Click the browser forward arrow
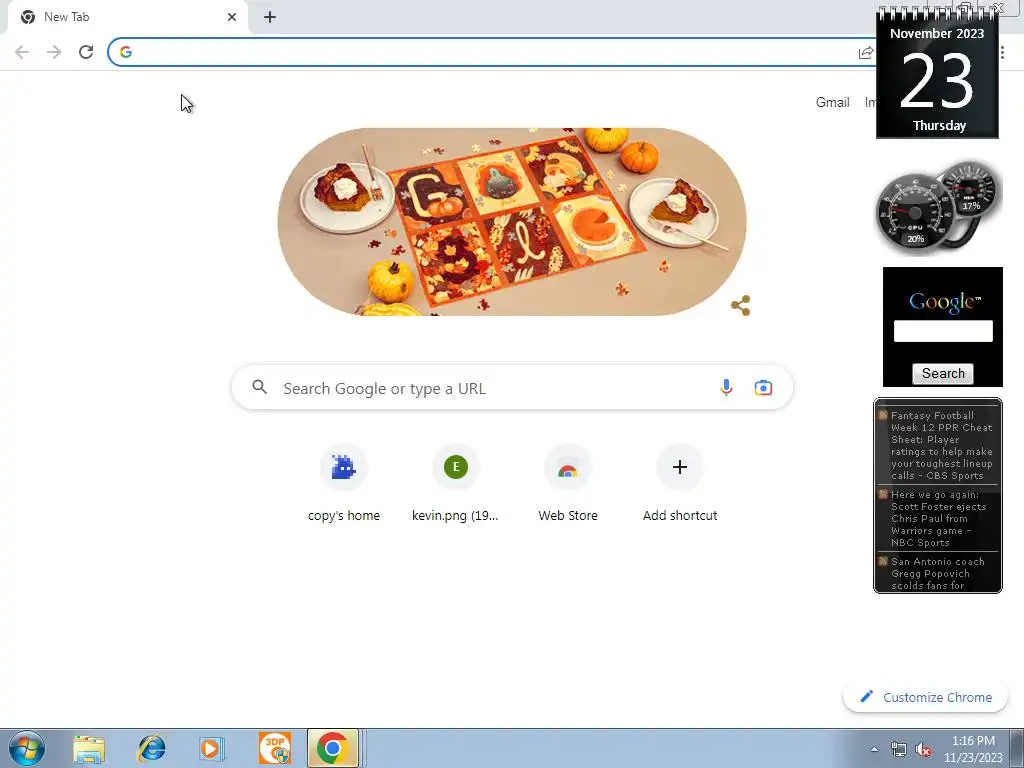Viewport: 1024px width, 768px height. 54,52
